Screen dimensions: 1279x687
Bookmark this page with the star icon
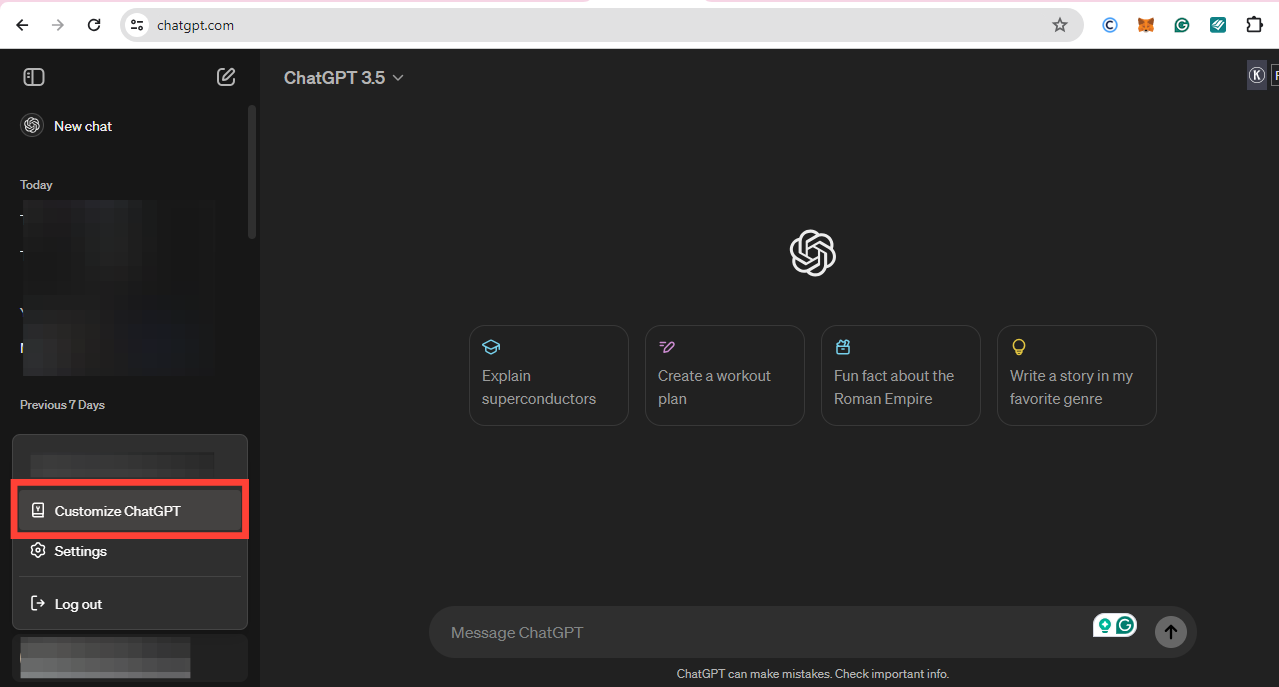[x=1060, y=25]
